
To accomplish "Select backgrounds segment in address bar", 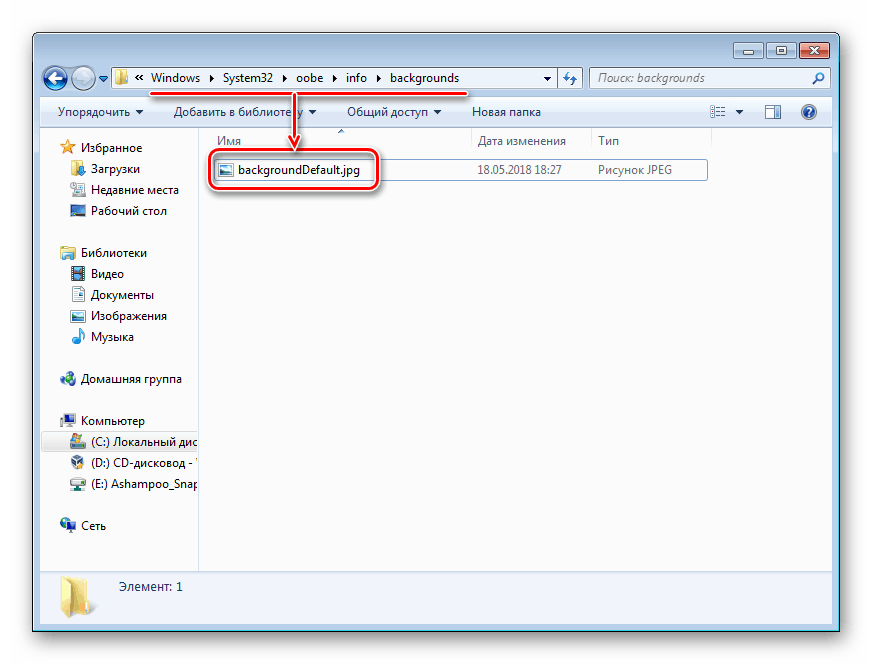I will pyautogui.click(x=424, y=78).
